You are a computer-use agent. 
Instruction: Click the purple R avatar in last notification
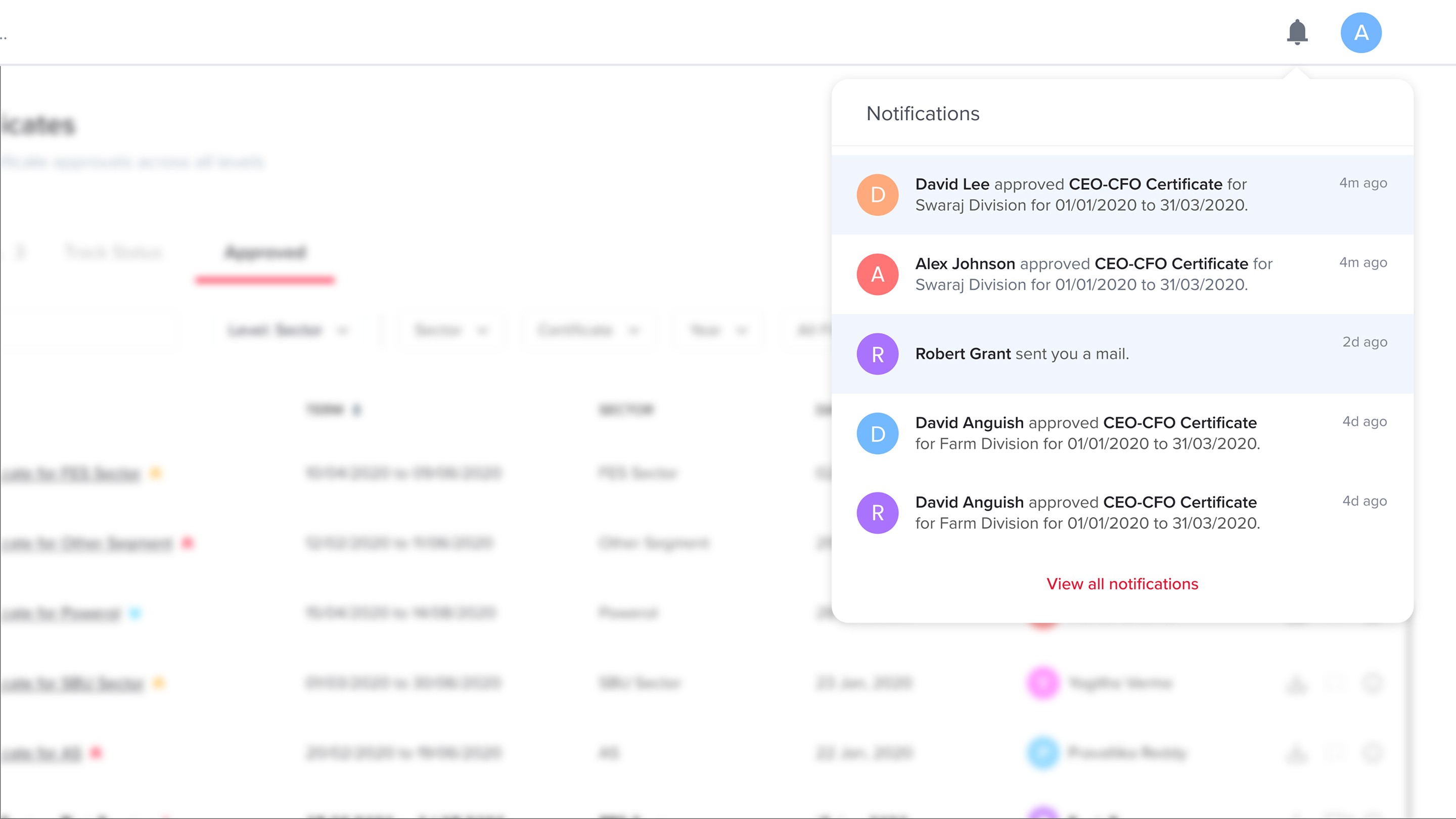(x=877, y=513)
